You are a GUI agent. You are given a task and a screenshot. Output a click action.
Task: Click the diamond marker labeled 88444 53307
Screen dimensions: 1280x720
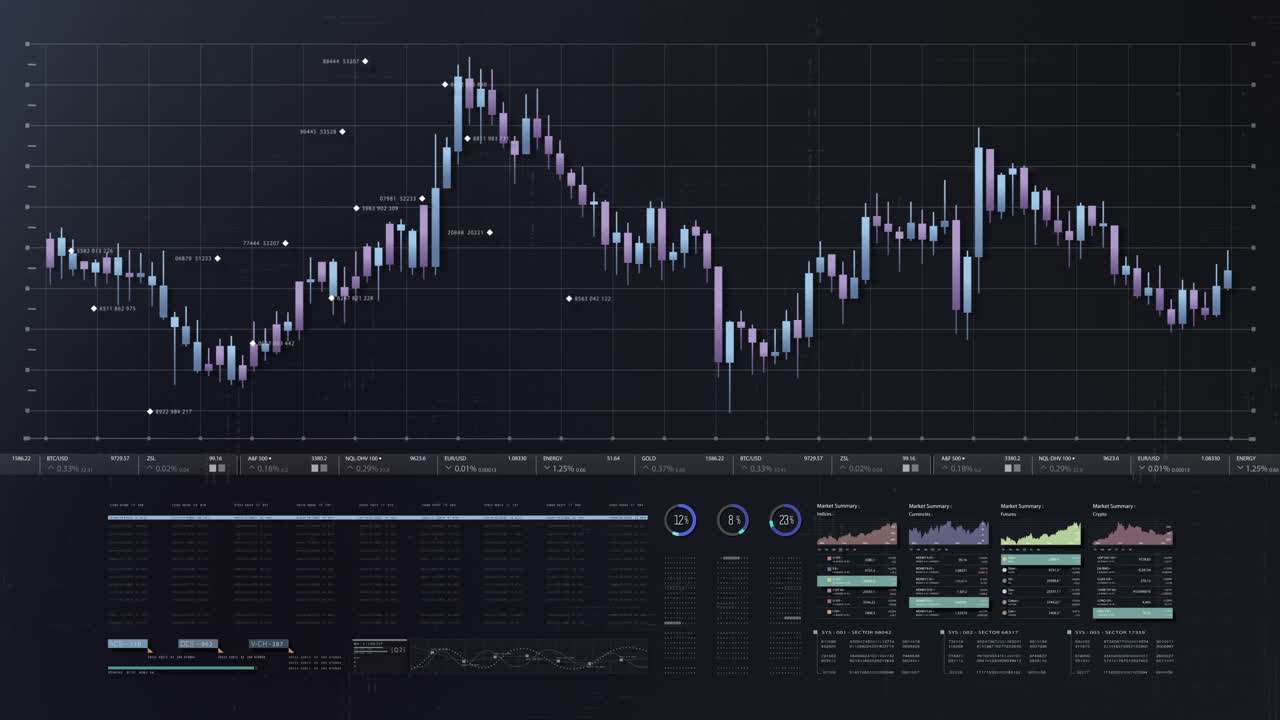click(x=365, y=61)
